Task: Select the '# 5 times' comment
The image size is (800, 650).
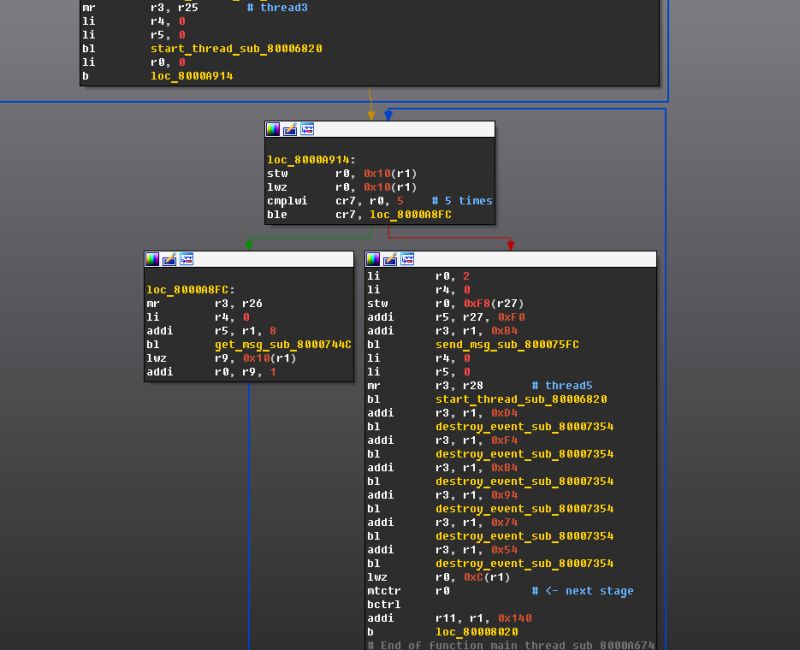Action: [x=462, y=201]
